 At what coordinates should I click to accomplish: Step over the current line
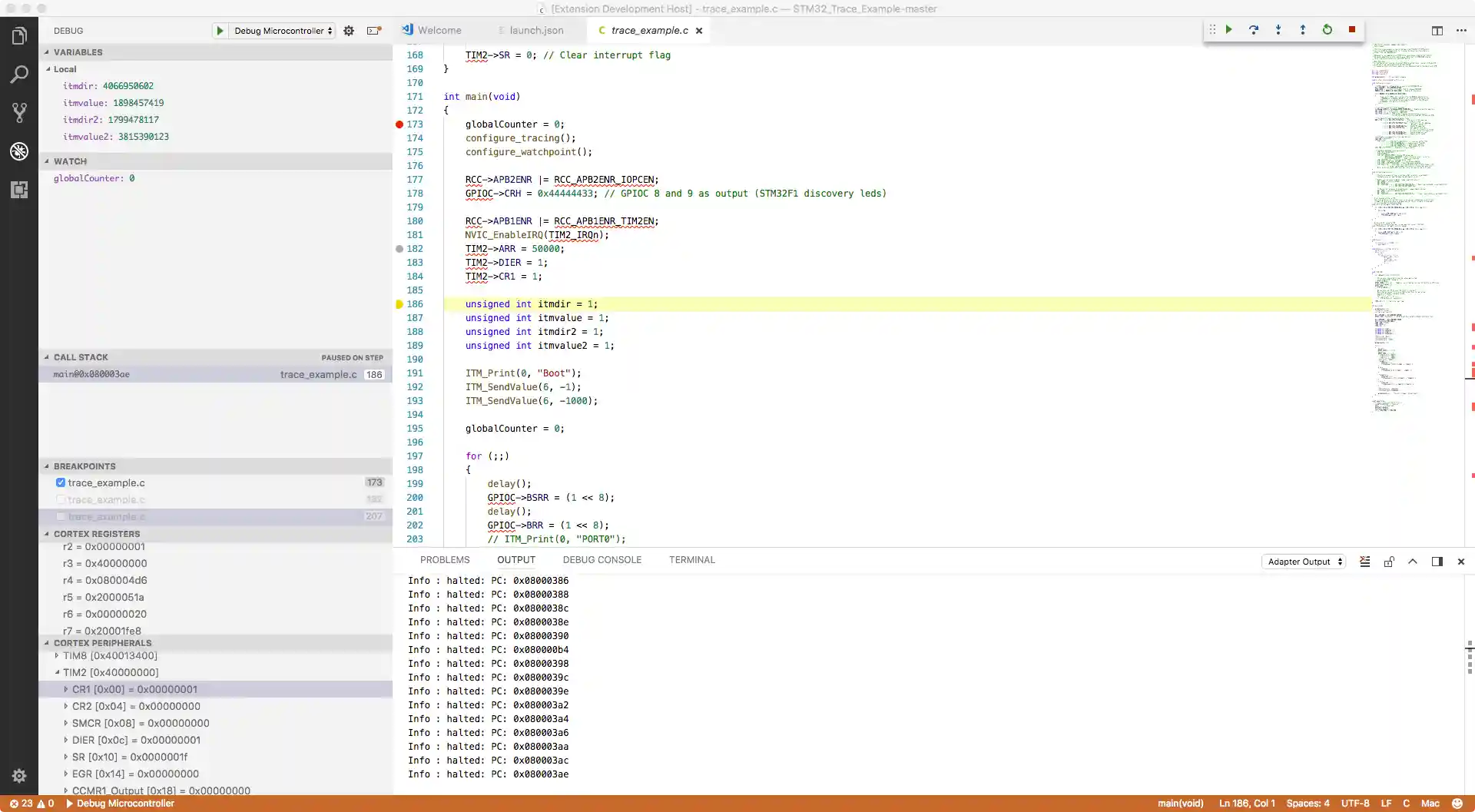tap(1254, 30)
